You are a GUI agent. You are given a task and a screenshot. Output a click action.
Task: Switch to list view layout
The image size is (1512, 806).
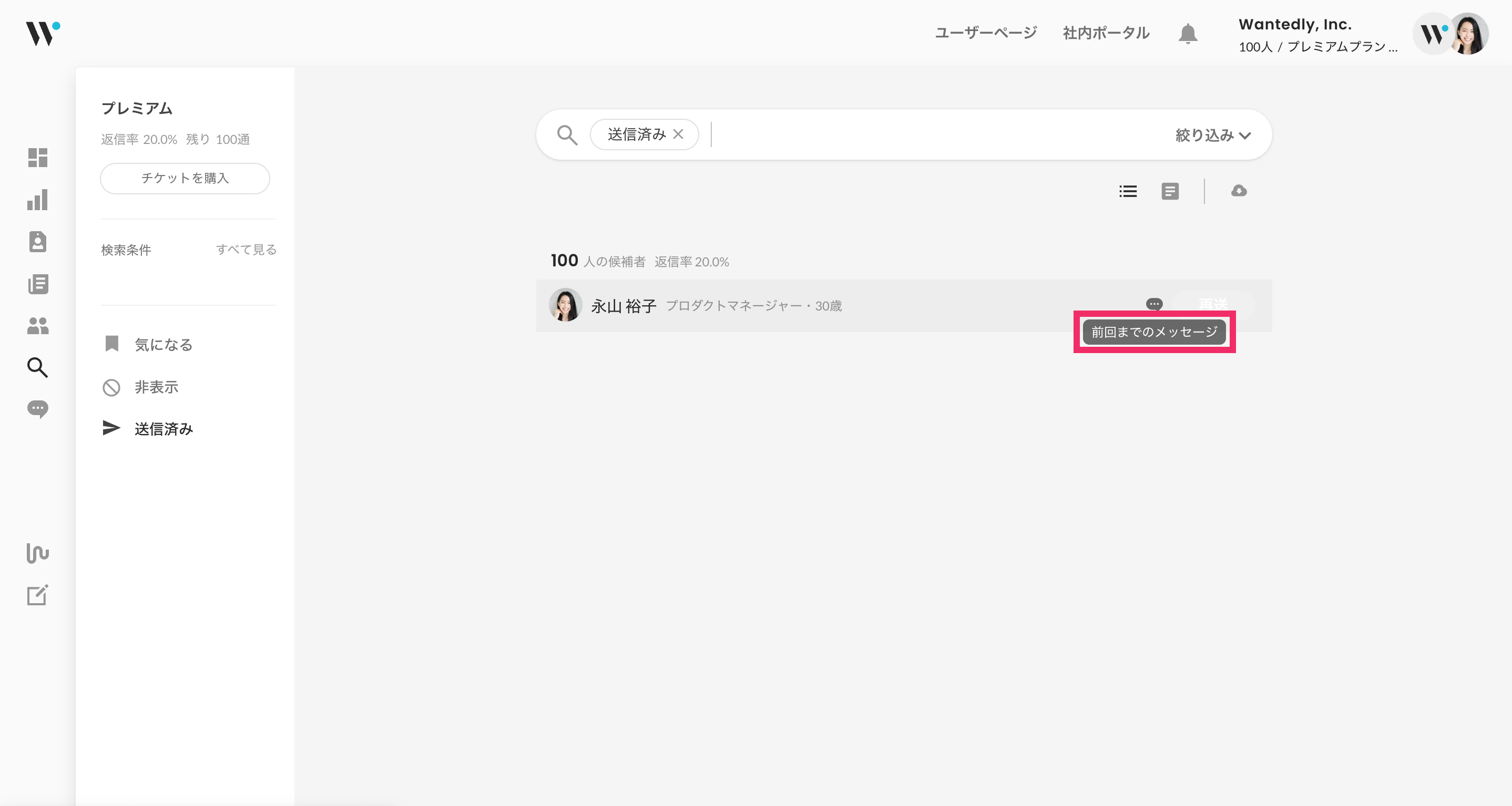1128,191
